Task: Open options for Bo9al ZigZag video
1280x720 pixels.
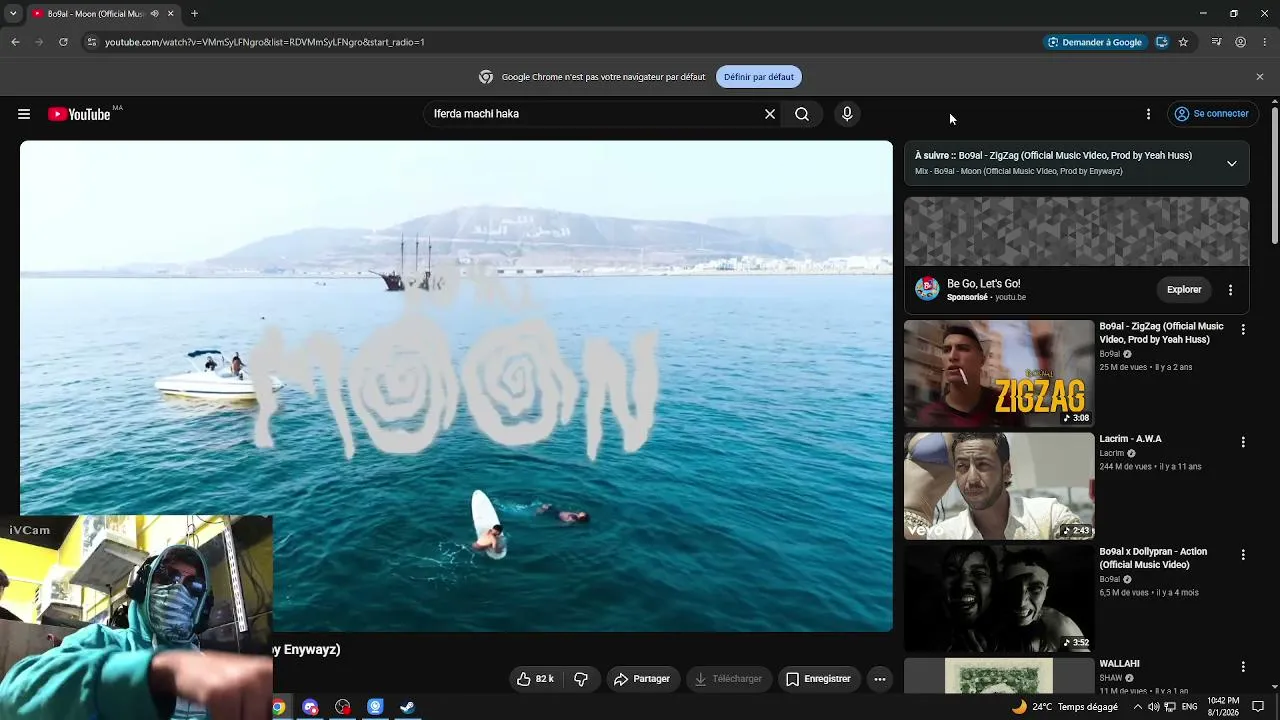Action: click(1243, 329)
